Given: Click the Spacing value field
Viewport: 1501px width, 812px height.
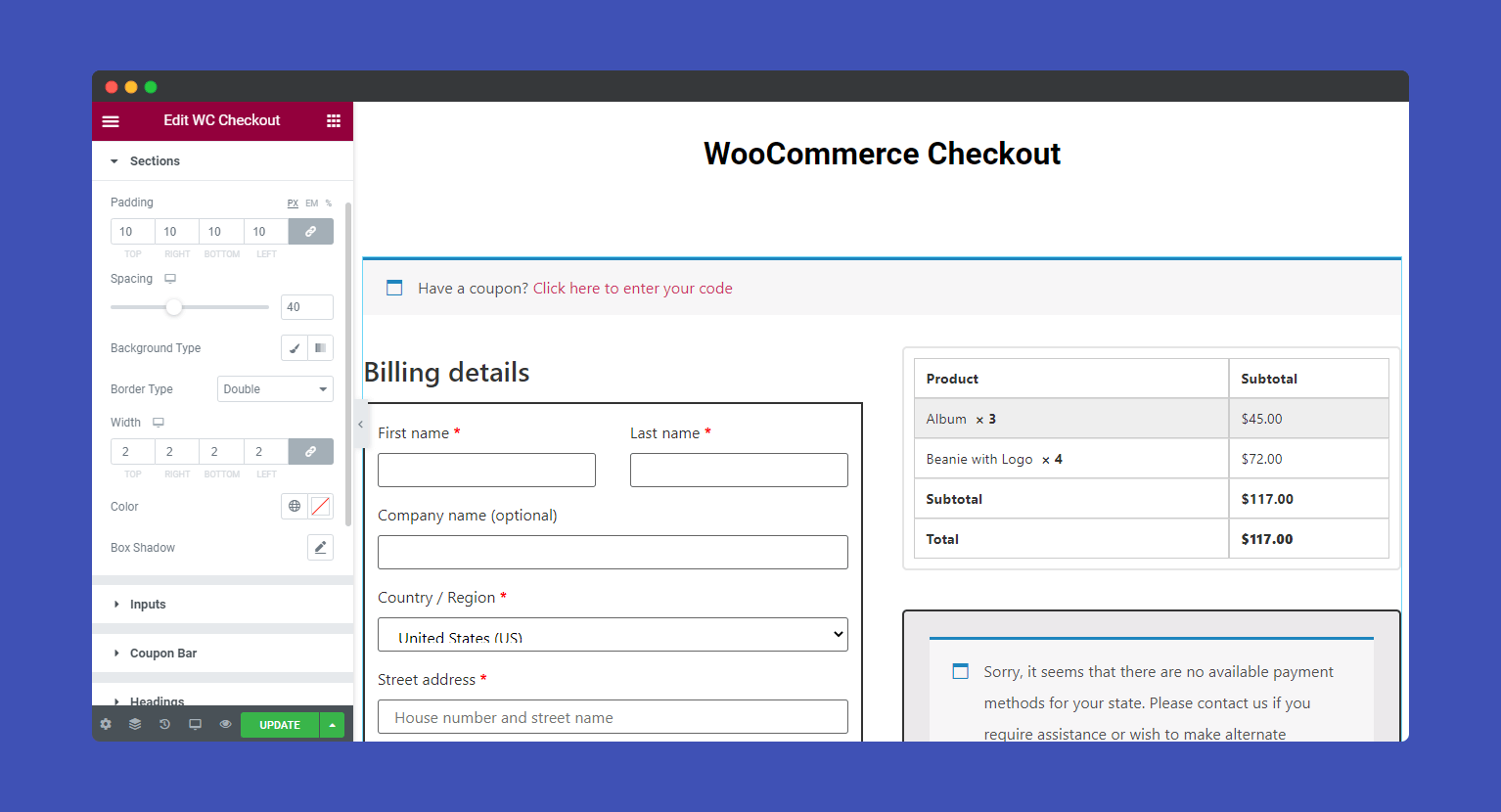Looking at the screenshot, I should (307, 307).
